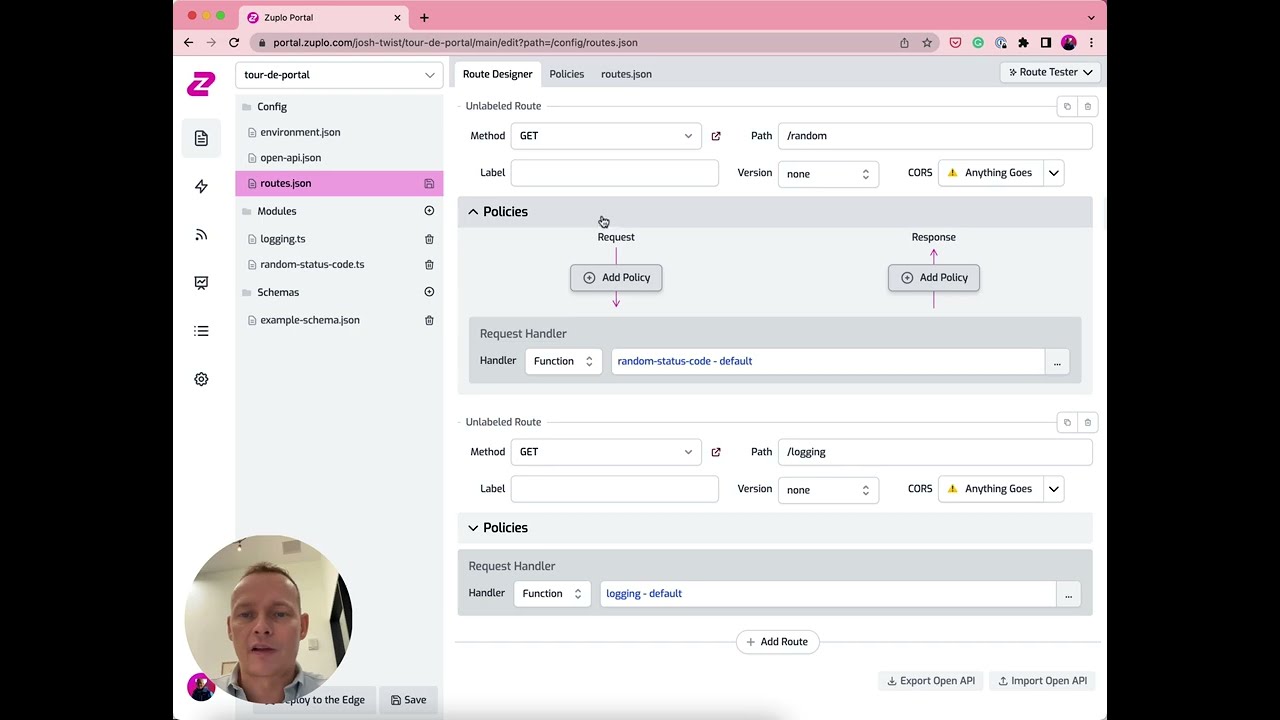Change handler type Function for /logging route
1280x720 pixels.
pos(551,594)
